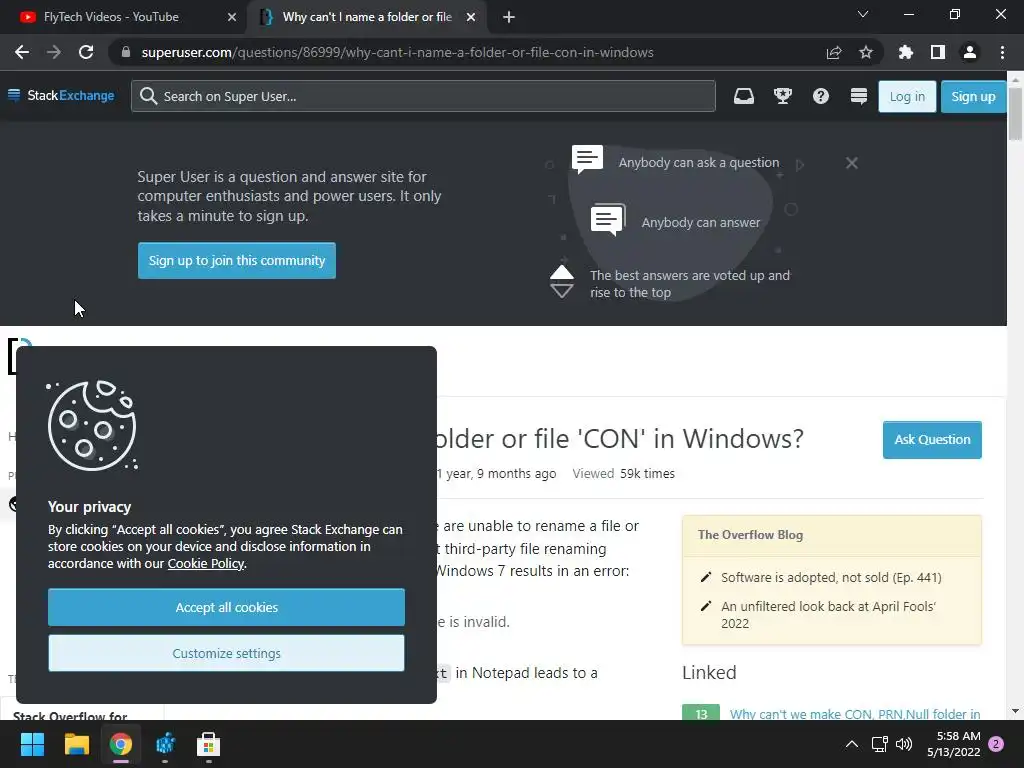
Task: Open An unfiltered look back at April Fools' post
Action: tap(828, 615)
